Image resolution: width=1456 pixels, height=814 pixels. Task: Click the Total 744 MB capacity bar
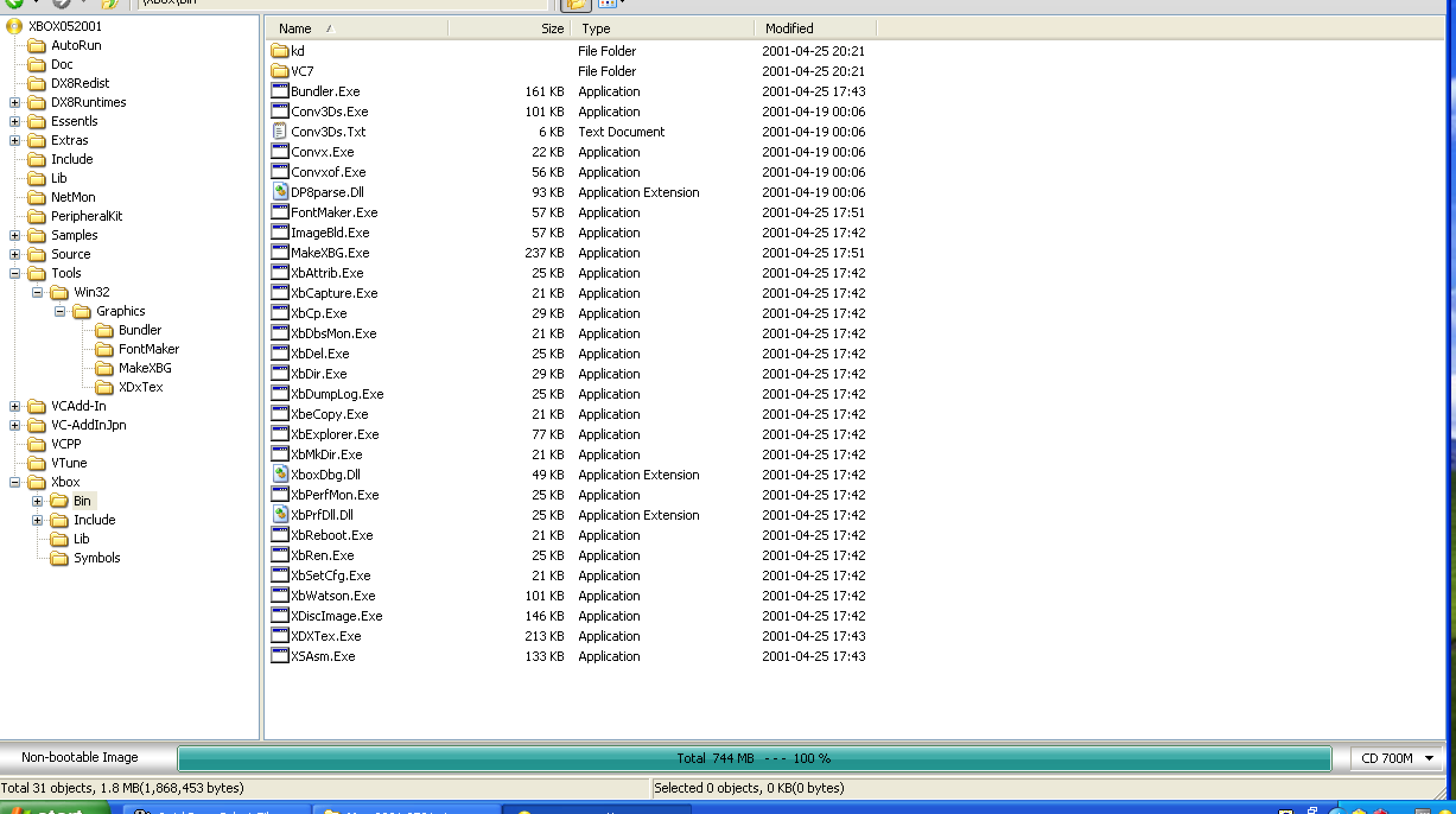pos(754,758)
